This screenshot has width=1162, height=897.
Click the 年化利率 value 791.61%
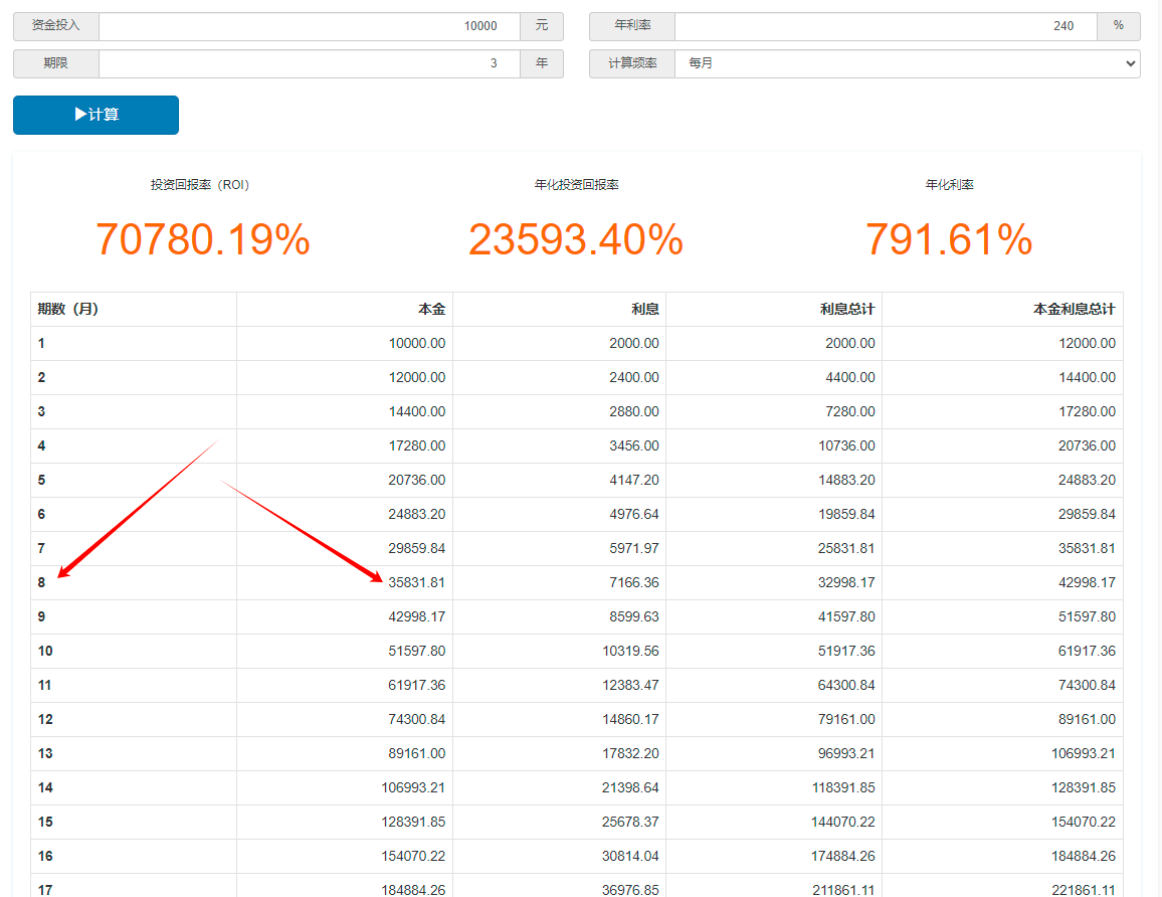[949, 239]
